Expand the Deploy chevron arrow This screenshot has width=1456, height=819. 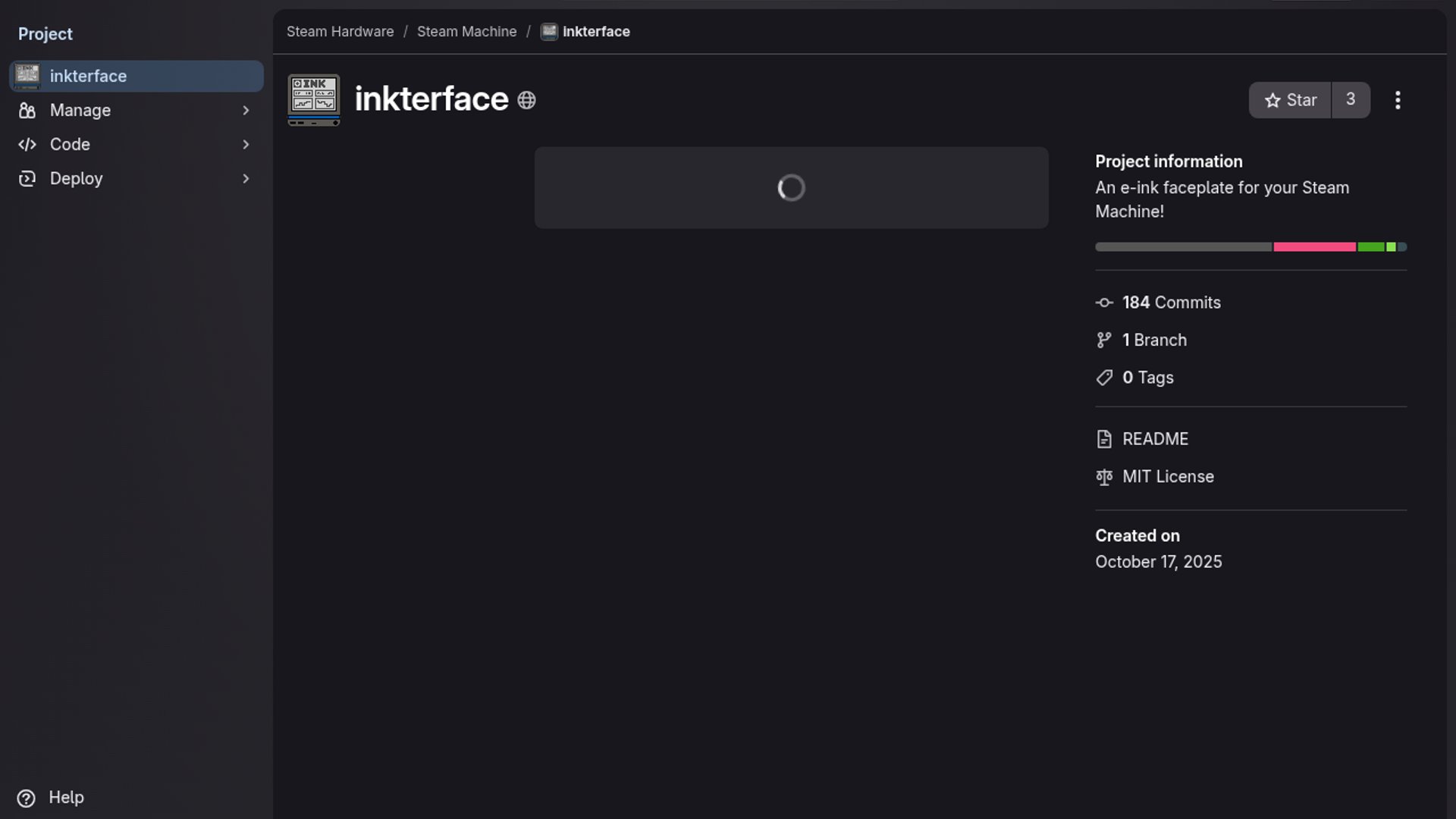(x=246, y=178)
